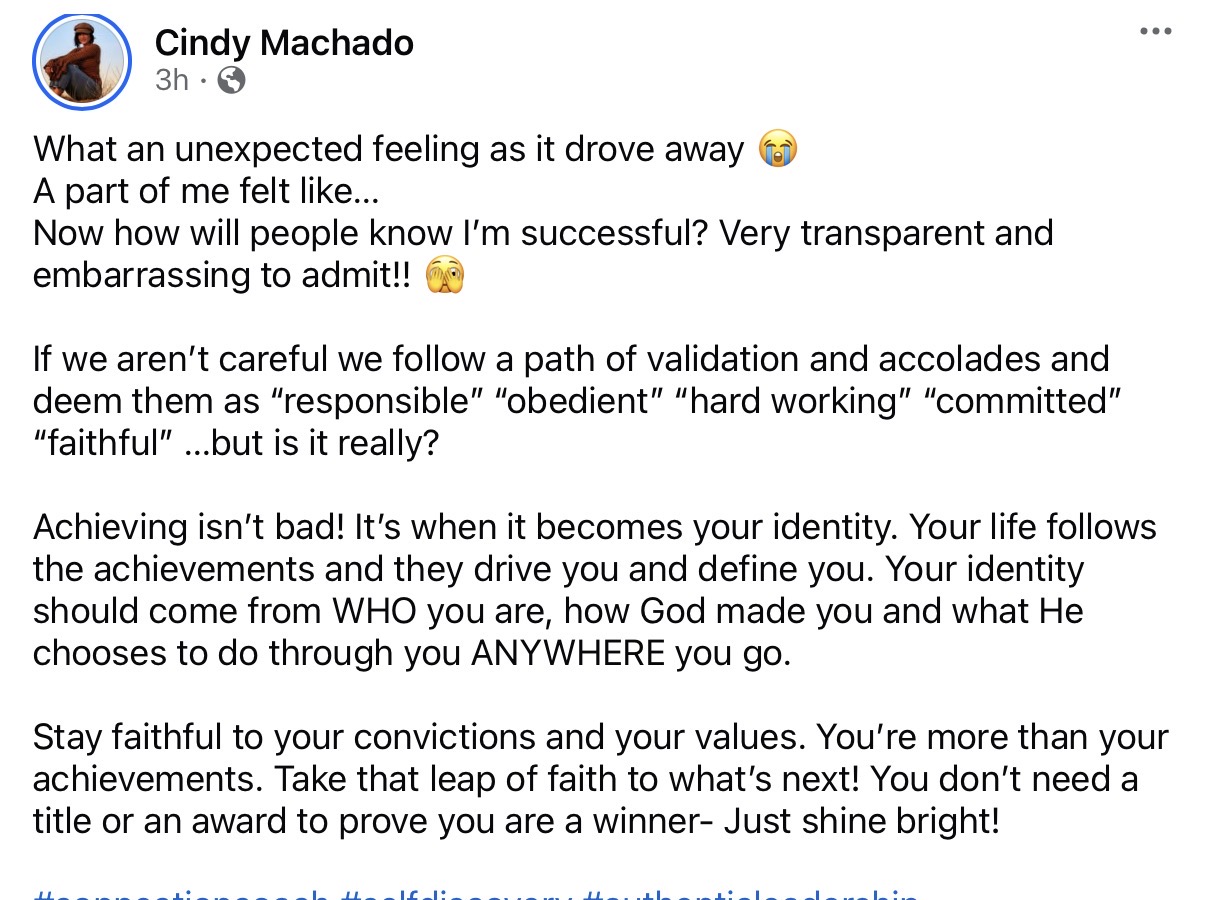Click the loudly crying face emoji
Viewport: 1208px width, 900px height.
(x=777, y=150)
